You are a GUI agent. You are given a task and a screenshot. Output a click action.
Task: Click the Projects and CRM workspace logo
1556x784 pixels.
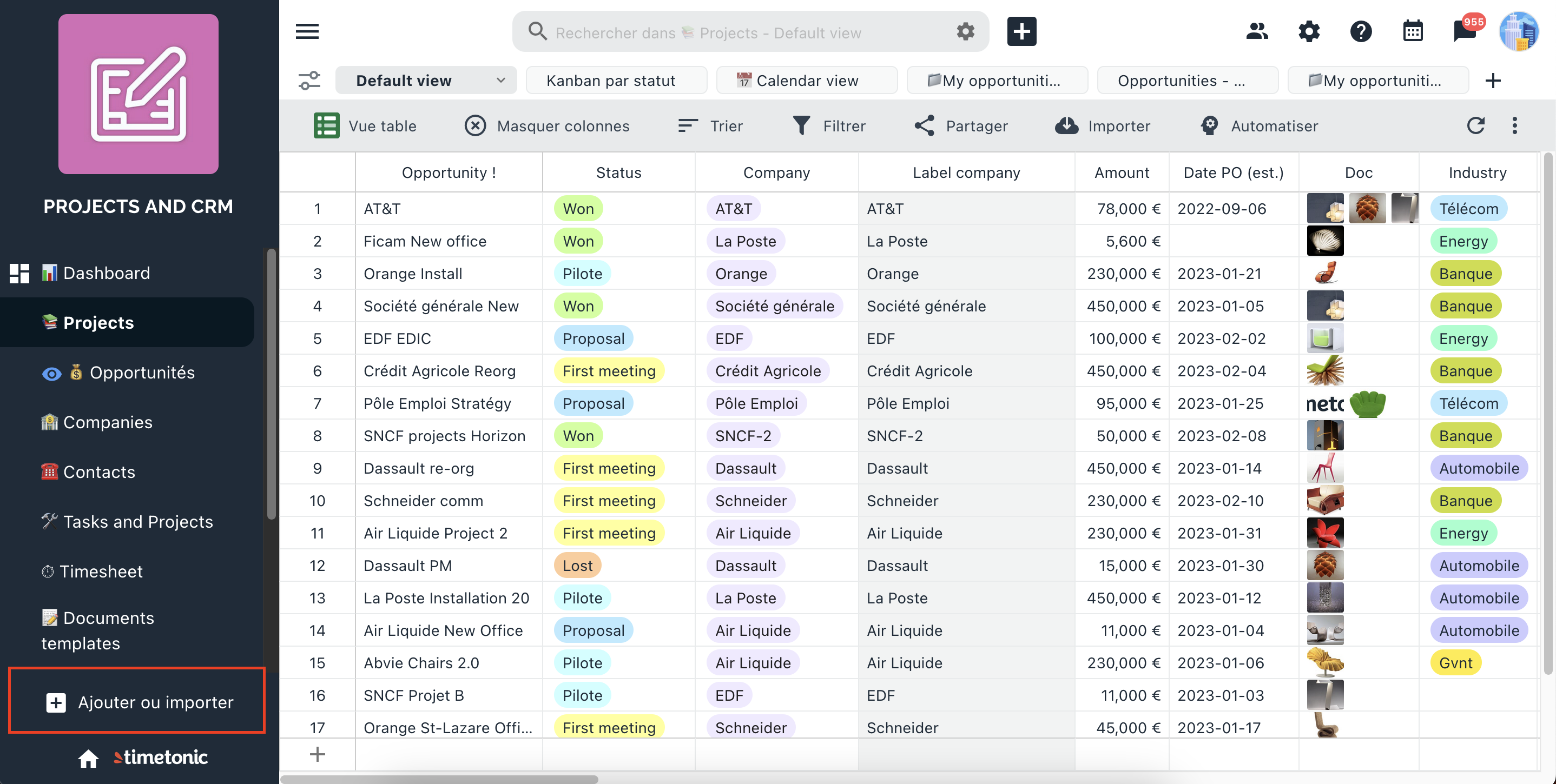[x=139, y=94]
